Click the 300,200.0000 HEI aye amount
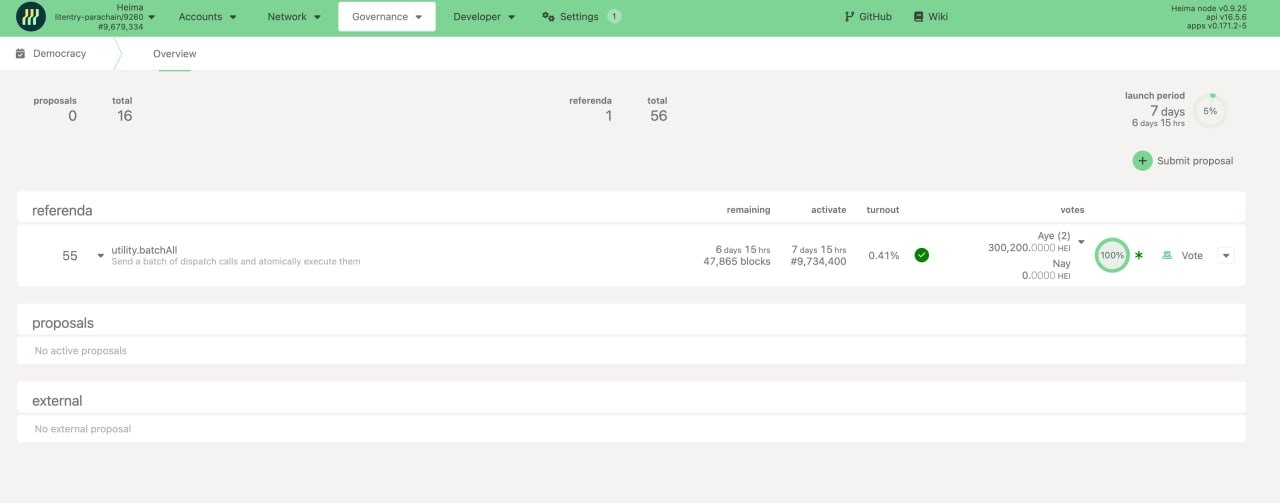The width and height of the screenshot is (1280, 503). click(x=1029, y=248)
